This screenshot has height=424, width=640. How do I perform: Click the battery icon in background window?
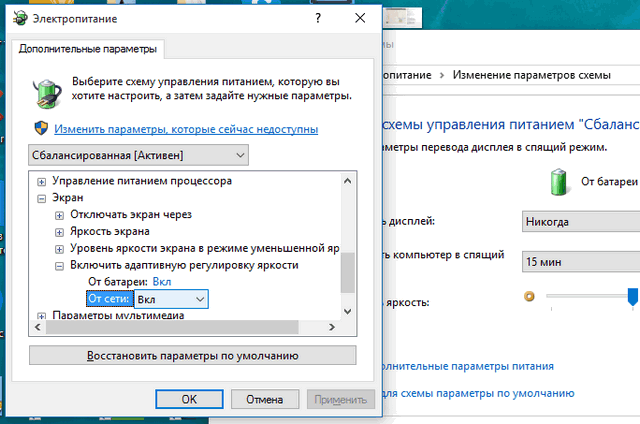[559, 182]
